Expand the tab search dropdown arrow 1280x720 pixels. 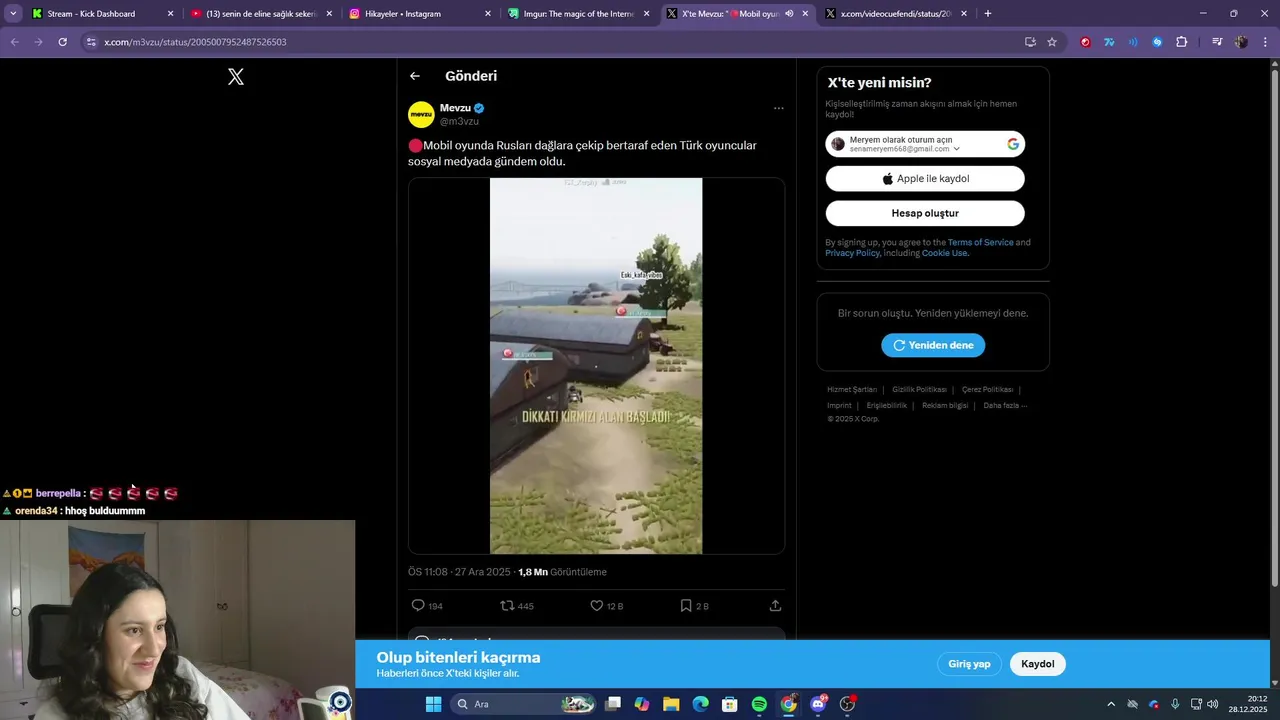(13, 14)
